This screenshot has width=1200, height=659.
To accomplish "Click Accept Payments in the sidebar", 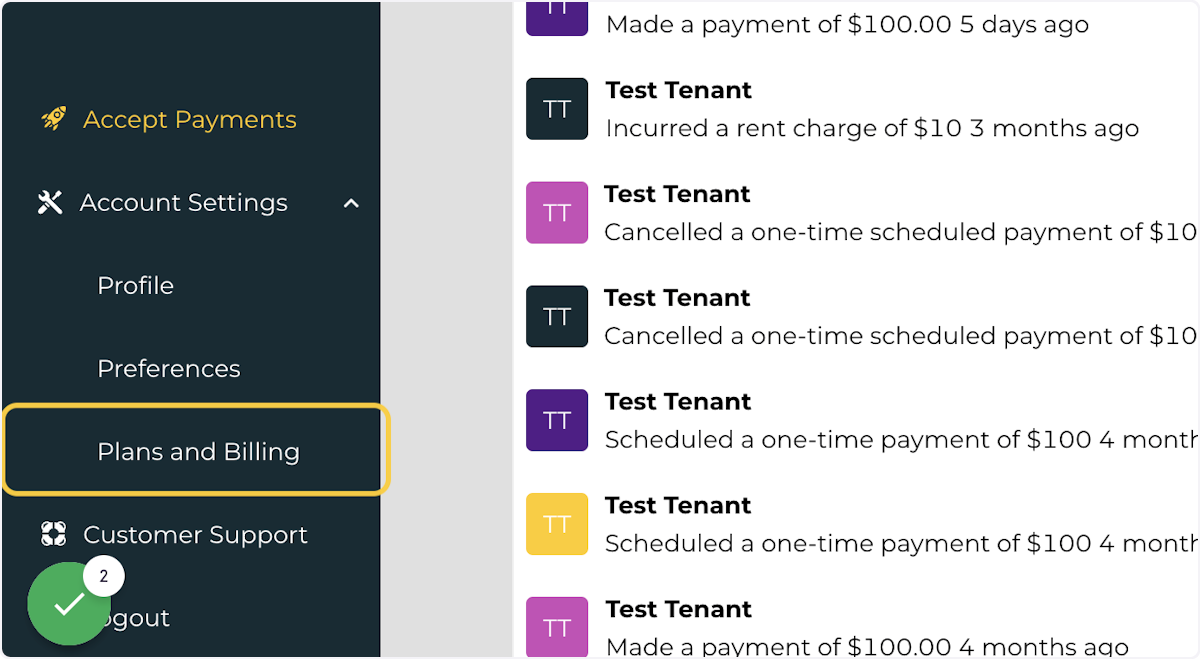I will click(x=189, y=118).
